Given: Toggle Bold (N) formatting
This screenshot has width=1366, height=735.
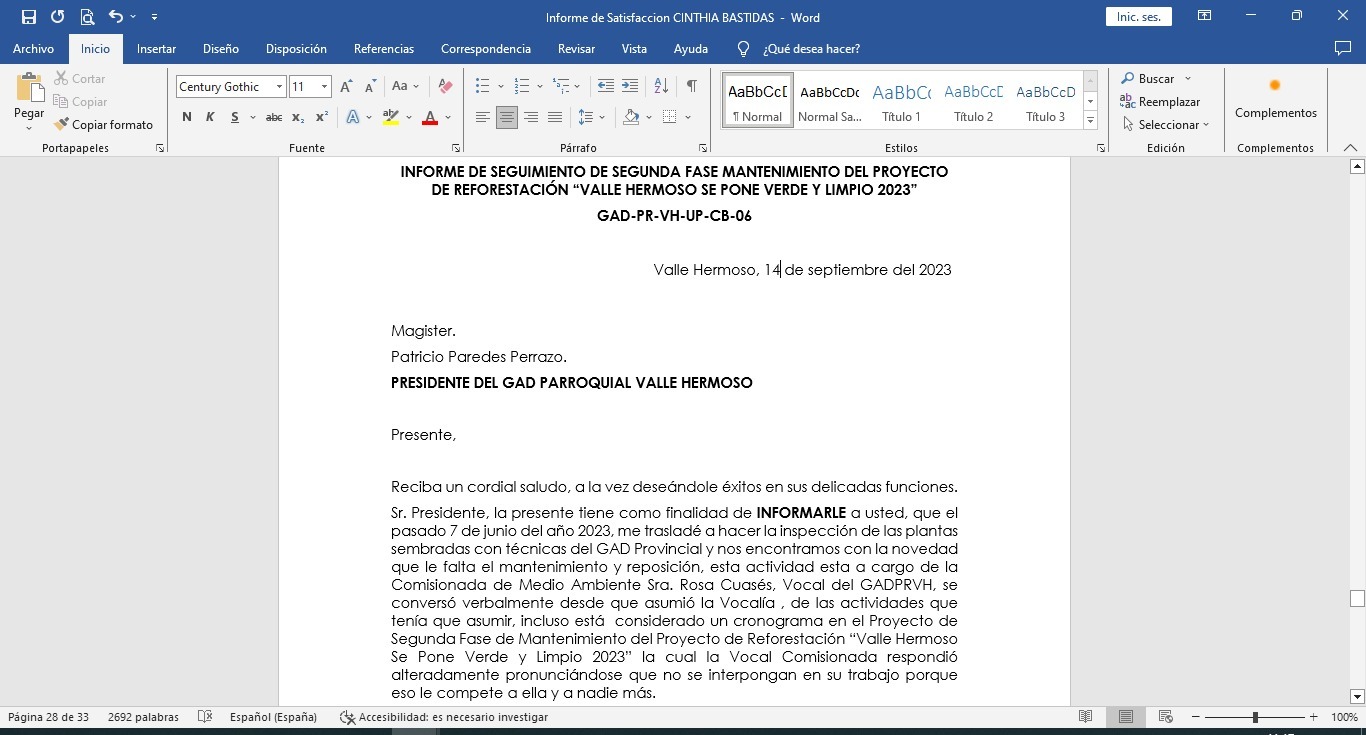Looking at the screenshot, I should tap(187, 118).
